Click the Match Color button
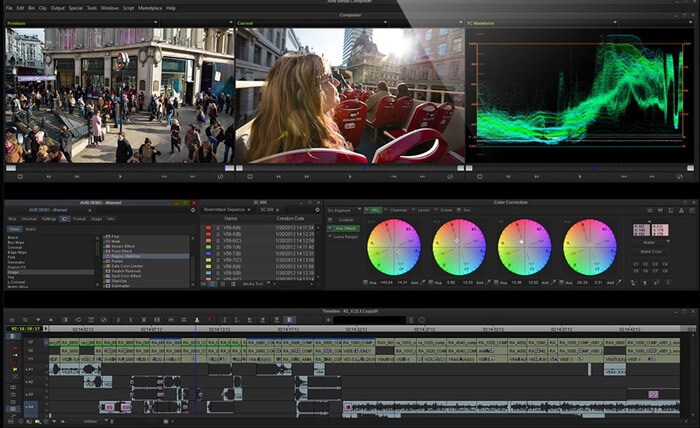The width and height of the screenshot is (700, 428). pyautogui.click(x=651, y=252)
